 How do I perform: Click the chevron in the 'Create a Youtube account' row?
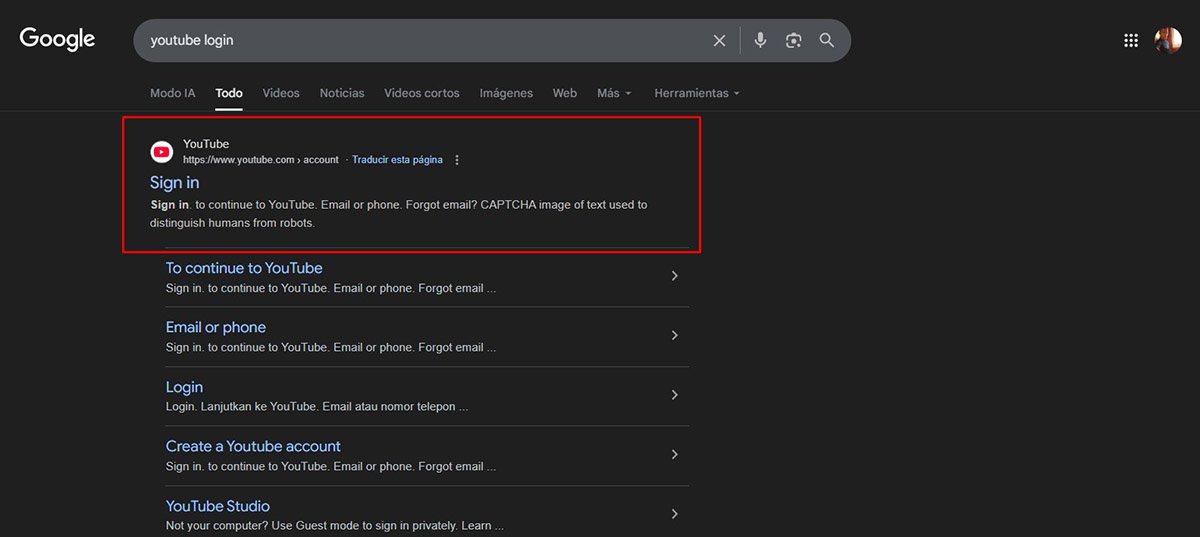675,454
